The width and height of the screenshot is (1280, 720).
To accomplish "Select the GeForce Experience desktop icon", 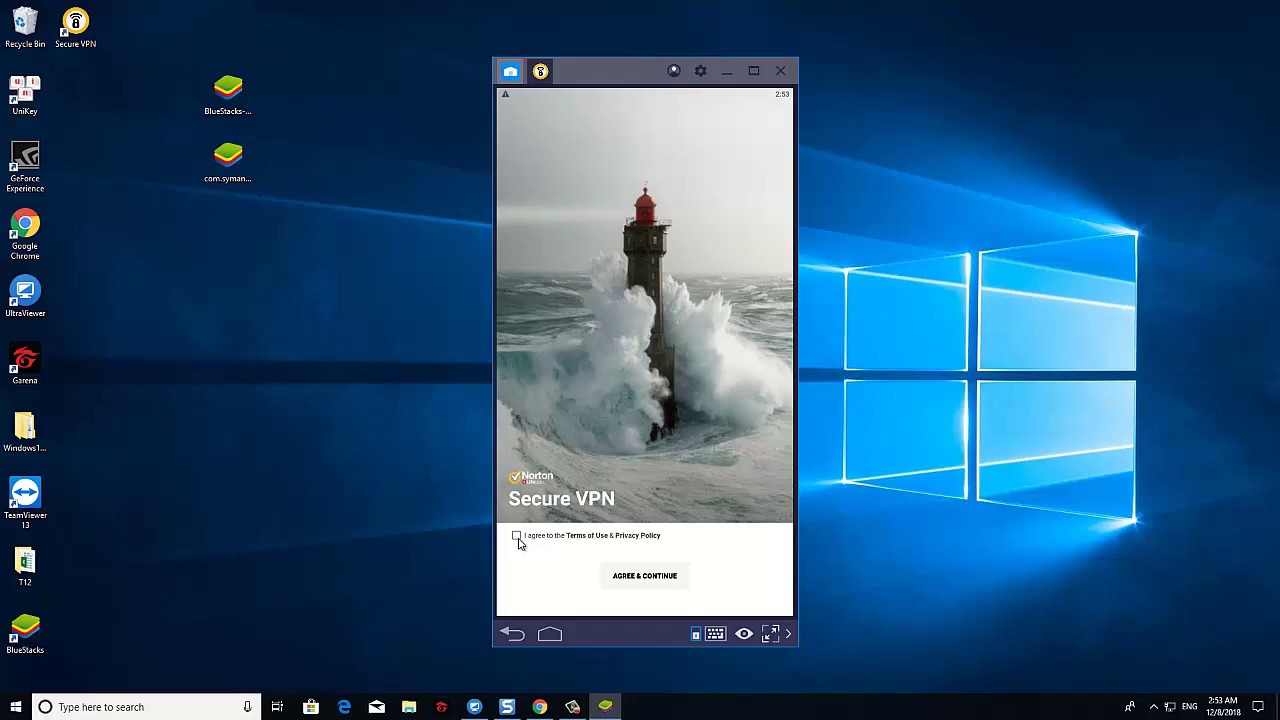I will click(25, 167).
